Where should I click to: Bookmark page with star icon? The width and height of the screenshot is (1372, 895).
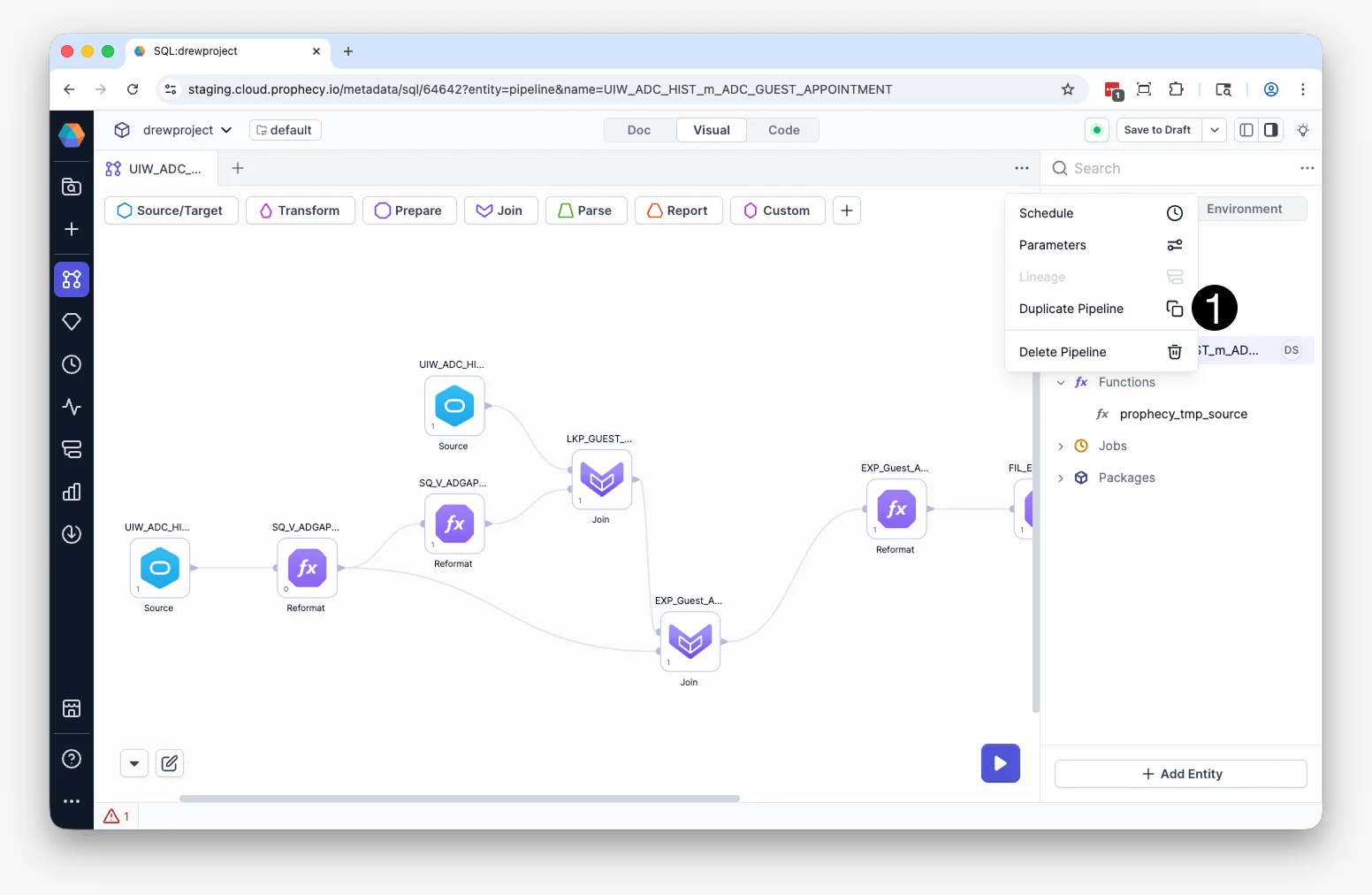pos(1068,89)
